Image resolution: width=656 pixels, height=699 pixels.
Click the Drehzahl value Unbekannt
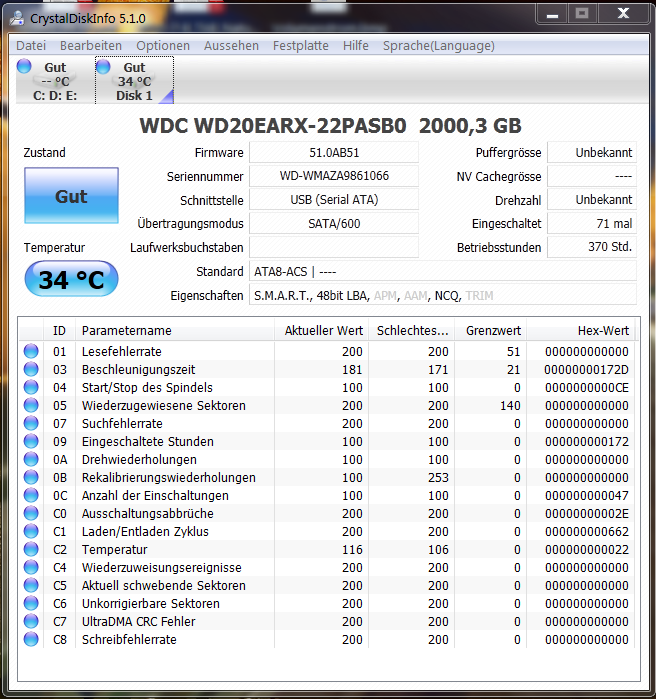click(592, 200)
